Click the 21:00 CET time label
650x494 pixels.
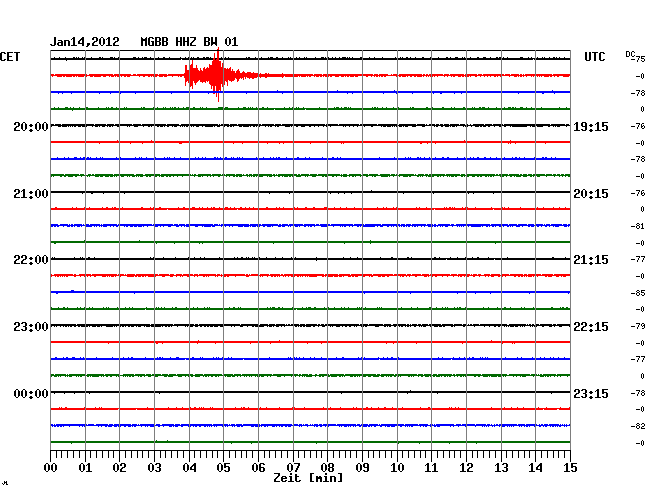click(x=31, y=194)
